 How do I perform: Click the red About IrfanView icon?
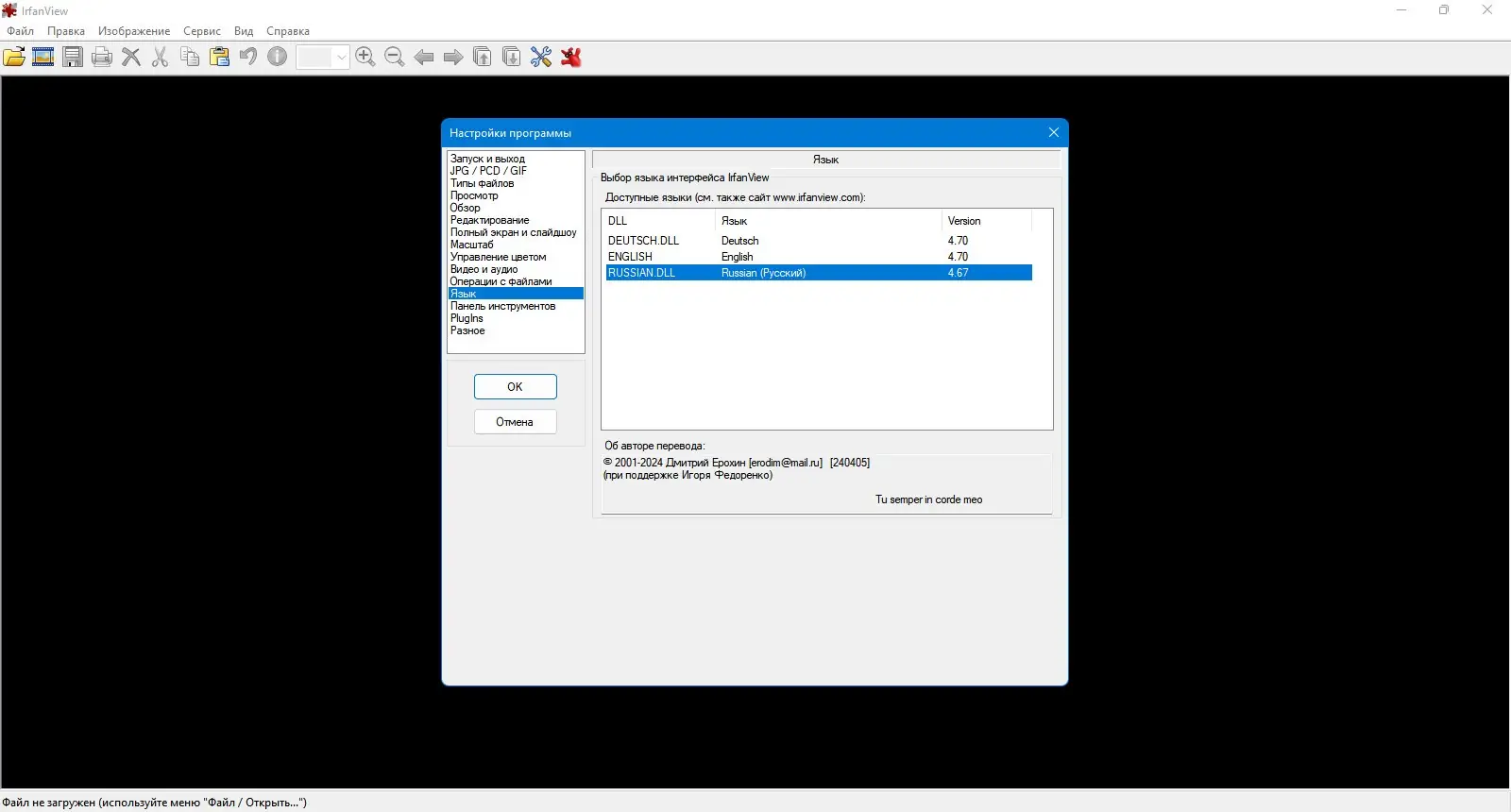coord(570,57)
